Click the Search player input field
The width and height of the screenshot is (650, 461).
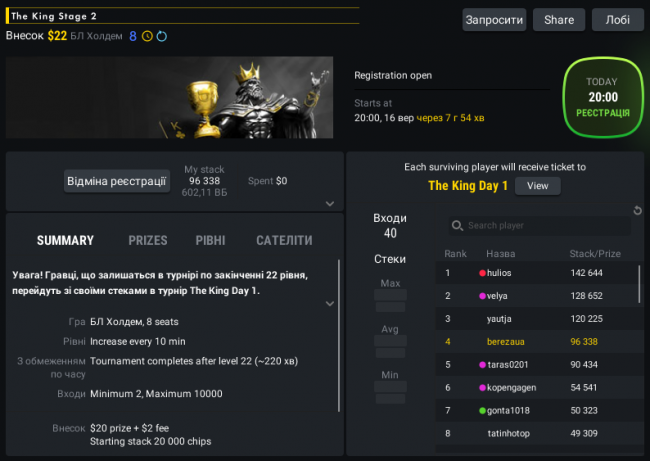540,226
